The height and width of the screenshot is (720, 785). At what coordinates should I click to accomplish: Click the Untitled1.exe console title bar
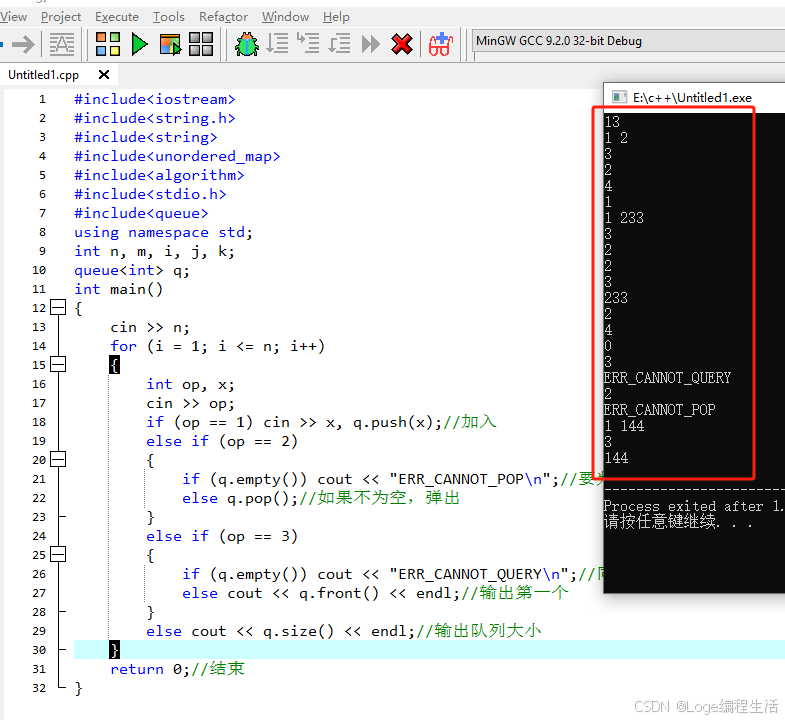[x=694, y=97]
